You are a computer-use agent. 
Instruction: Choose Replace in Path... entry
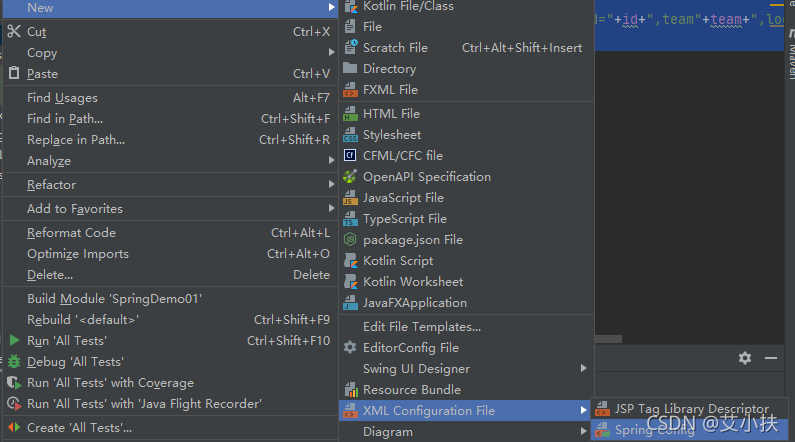pos(170,139)
